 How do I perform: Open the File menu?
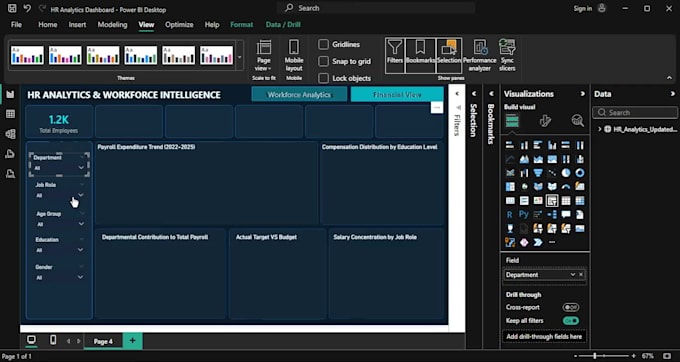point(16,25)
